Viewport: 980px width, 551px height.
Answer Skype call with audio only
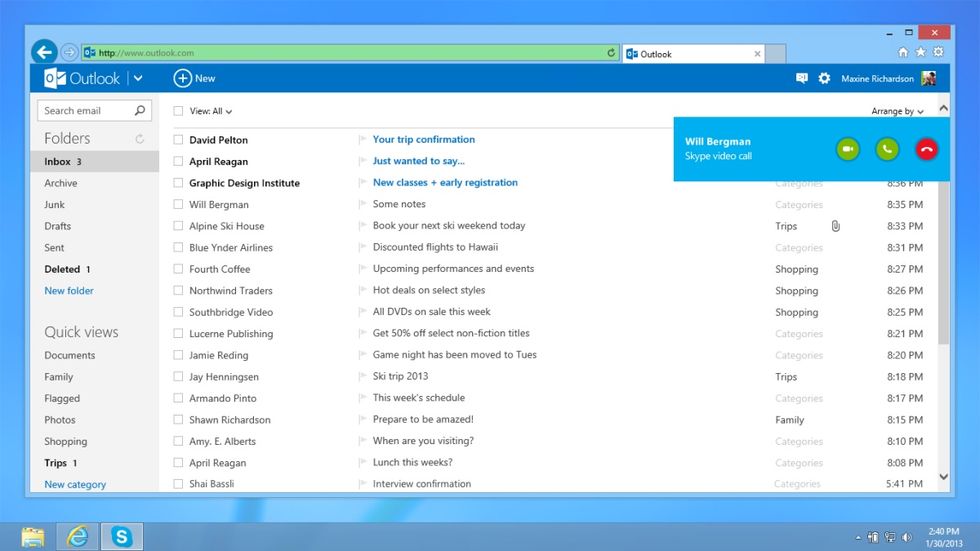(887, 149)
